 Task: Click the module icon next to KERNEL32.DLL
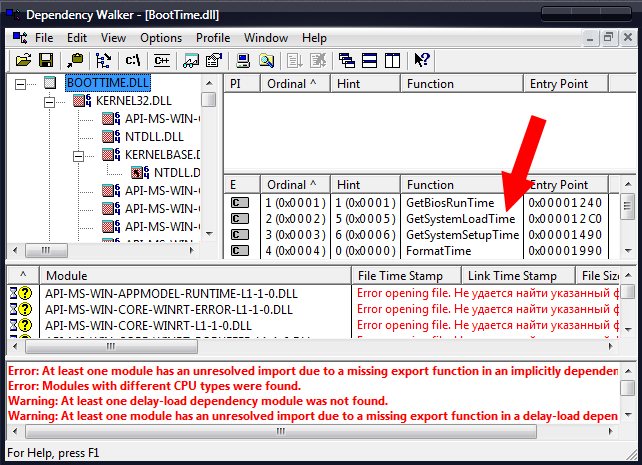(x=82, y=101)
